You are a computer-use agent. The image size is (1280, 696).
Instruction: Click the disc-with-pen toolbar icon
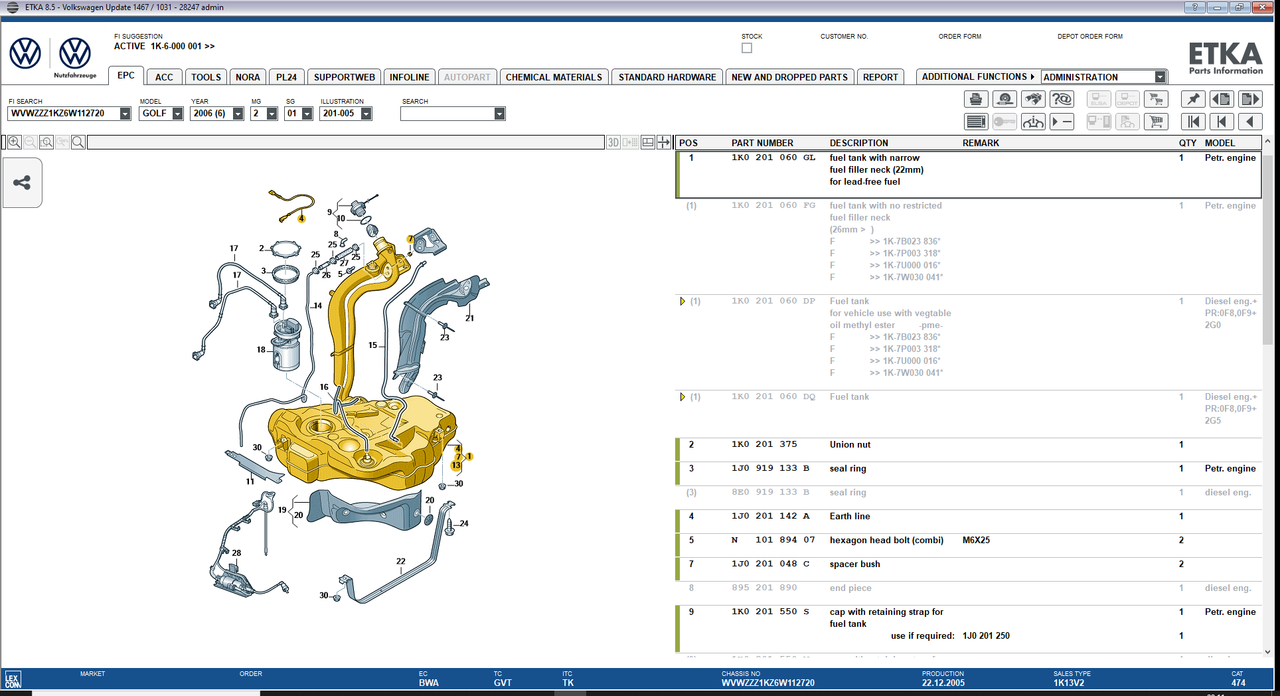1005,99
